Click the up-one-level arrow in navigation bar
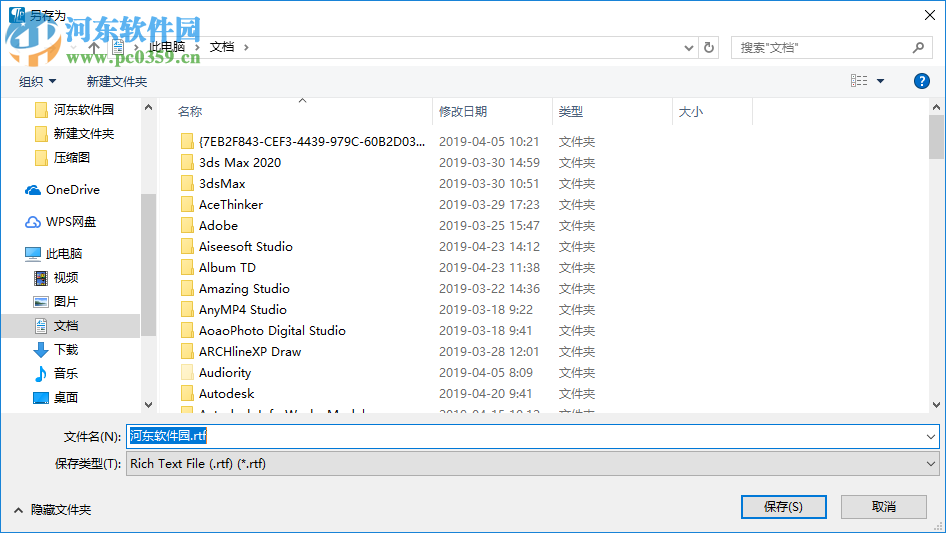The height and width of the screenshot is (533, 946). point(94,47)
